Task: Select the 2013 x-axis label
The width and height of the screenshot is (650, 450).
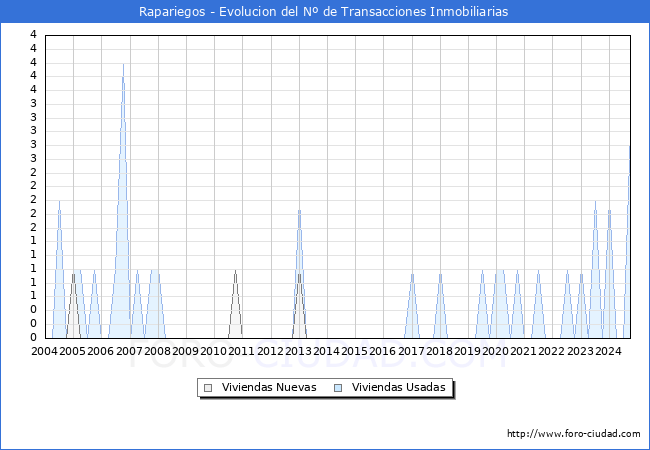Action: coord(298,351)
